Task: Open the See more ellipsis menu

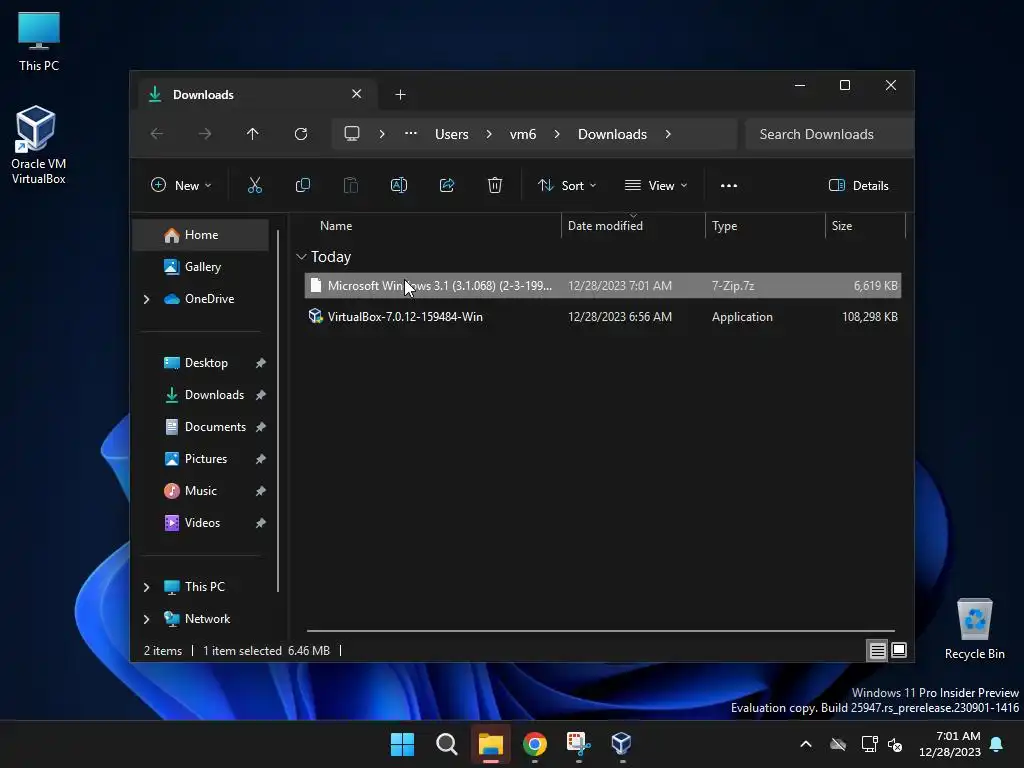Action: point(729,185)
